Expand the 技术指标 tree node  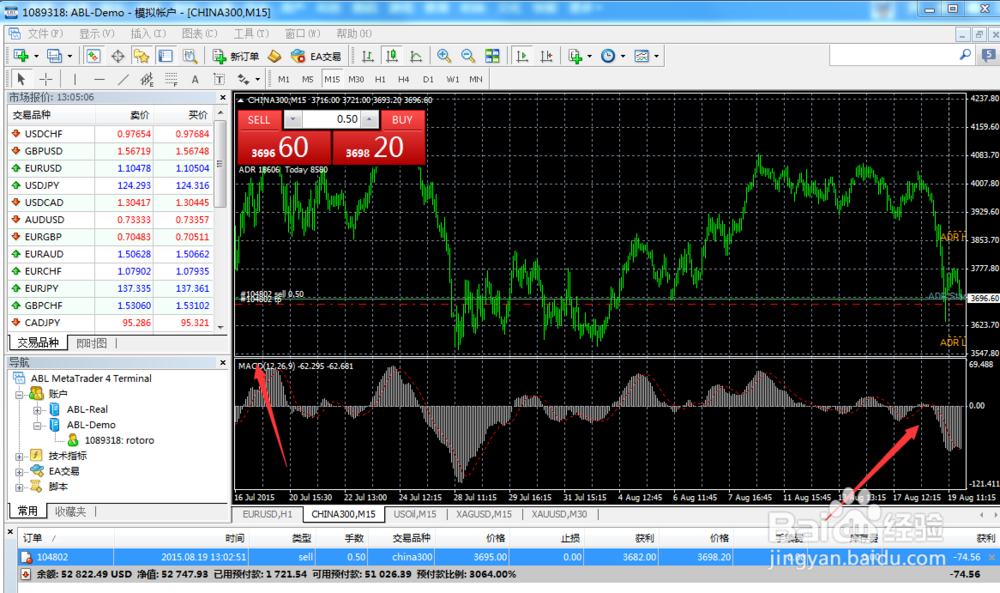[x=19, y=457]
